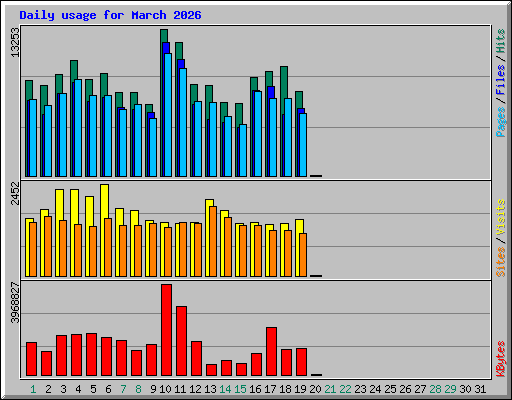Click day 15 on the x-axis
The width and height of the screenshot is (512, 400).
[x=240, y=389]
